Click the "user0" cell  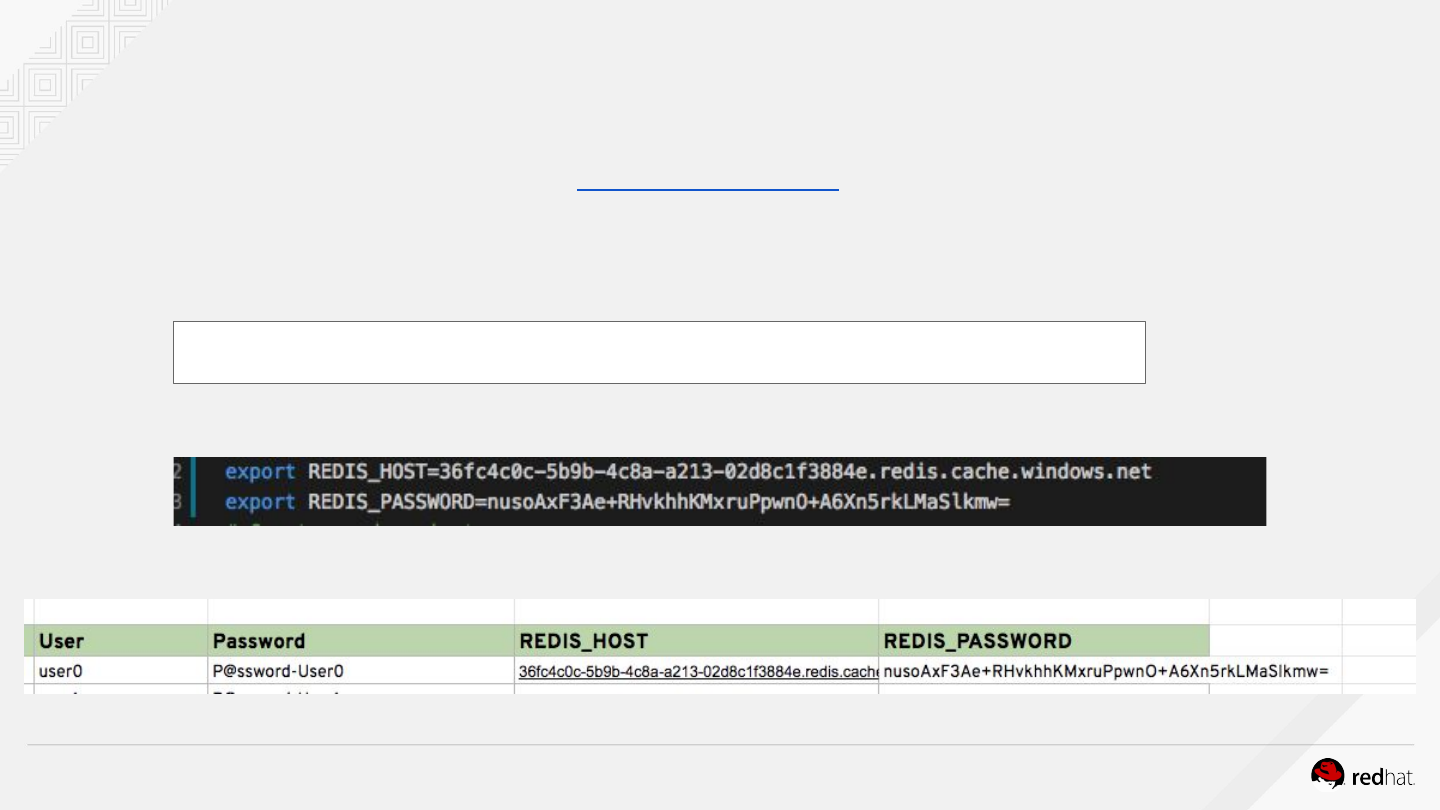point(121,671)
